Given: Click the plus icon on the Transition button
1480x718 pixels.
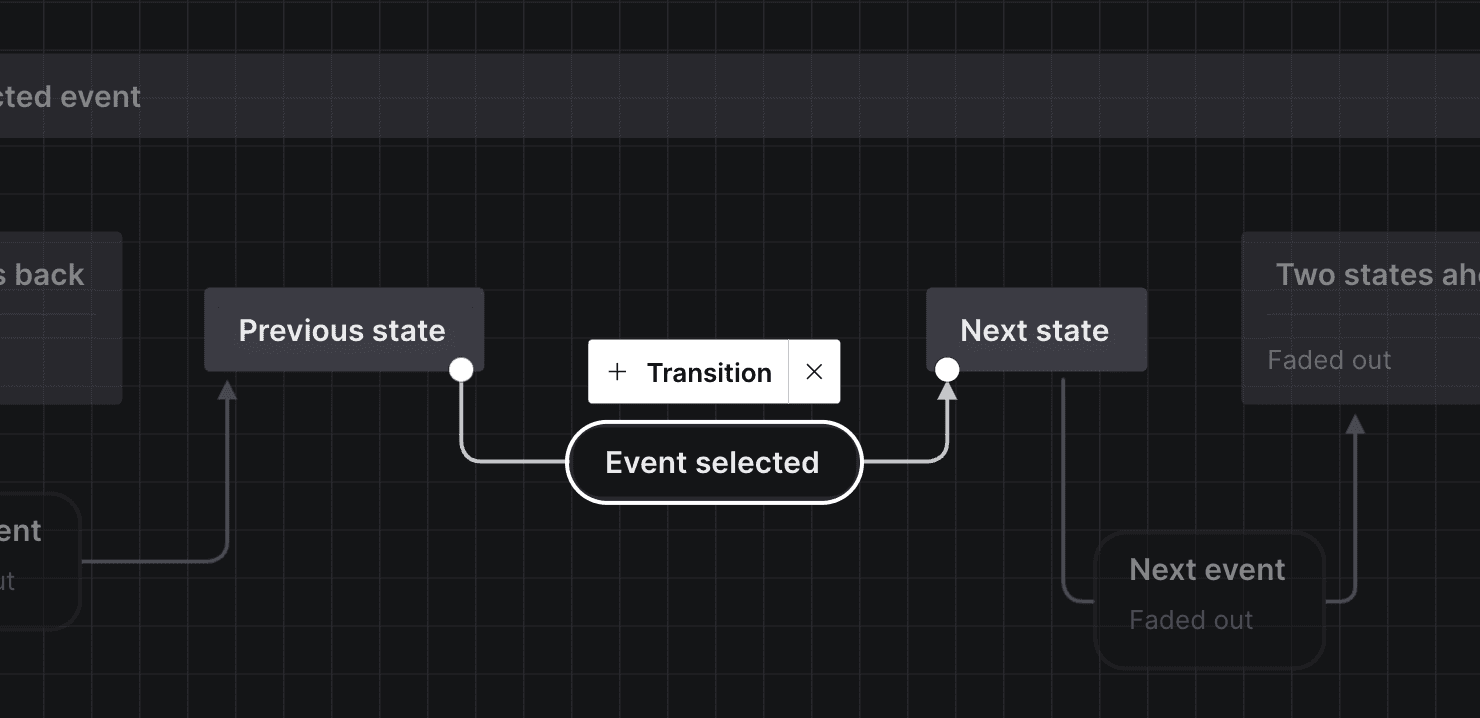Looking at the screenshot, I should pos(618,371).
